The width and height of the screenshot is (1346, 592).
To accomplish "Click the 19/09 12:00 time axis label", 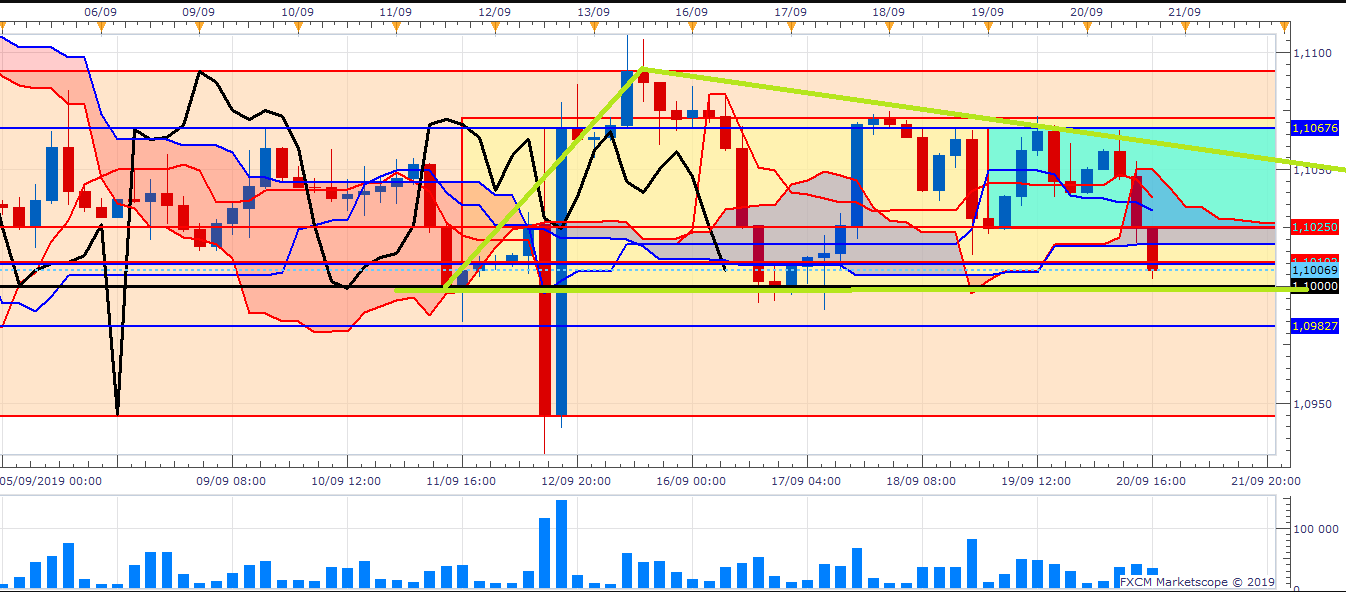I will 1036,480.
